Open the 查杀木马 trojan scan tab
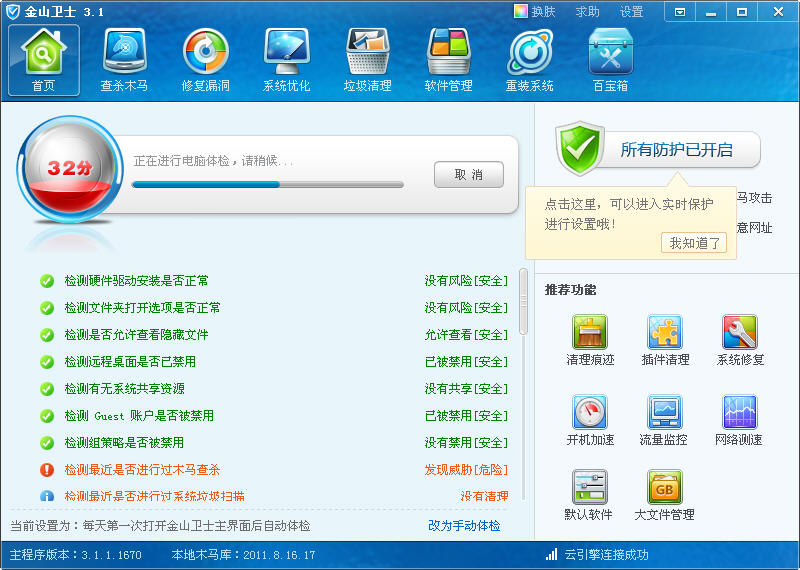This screenshot has height=570, width=800. coord(124,60)
